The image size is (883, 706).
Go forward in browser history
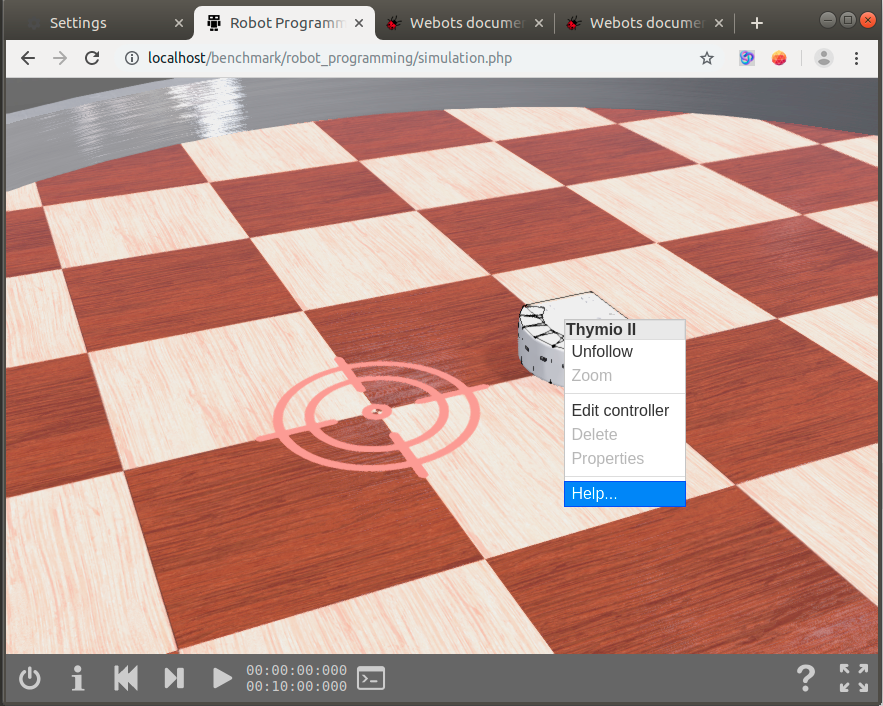tap(60, 58)
